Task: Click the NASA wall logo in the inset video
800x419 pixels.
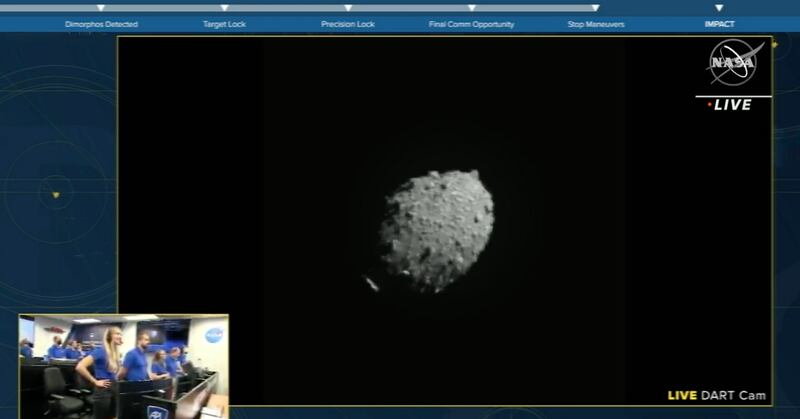Action: (x=214, y=335)
